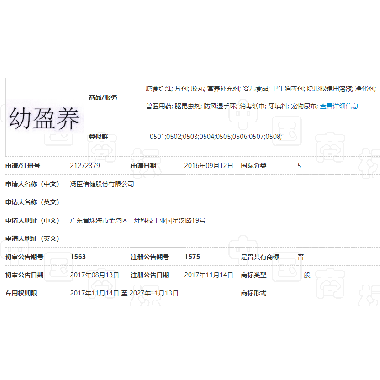380x380 pixels.
Task: Click the application date value 2016年09月12日
Action: pos(208,165)
